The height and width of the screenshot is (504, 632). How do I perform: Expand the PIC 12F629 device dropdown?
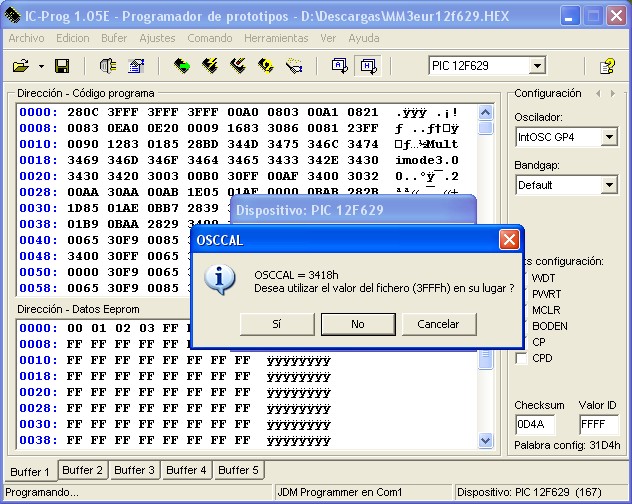[537, 66]
